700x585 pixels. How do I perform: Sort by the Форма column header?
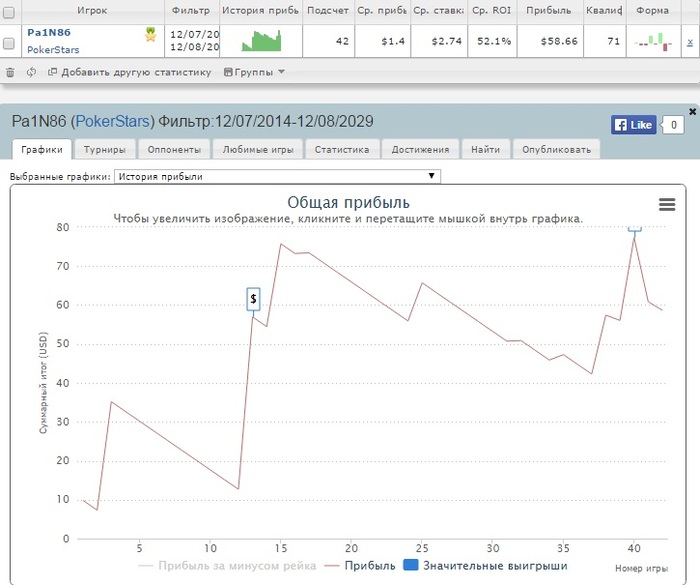point(653,10)
